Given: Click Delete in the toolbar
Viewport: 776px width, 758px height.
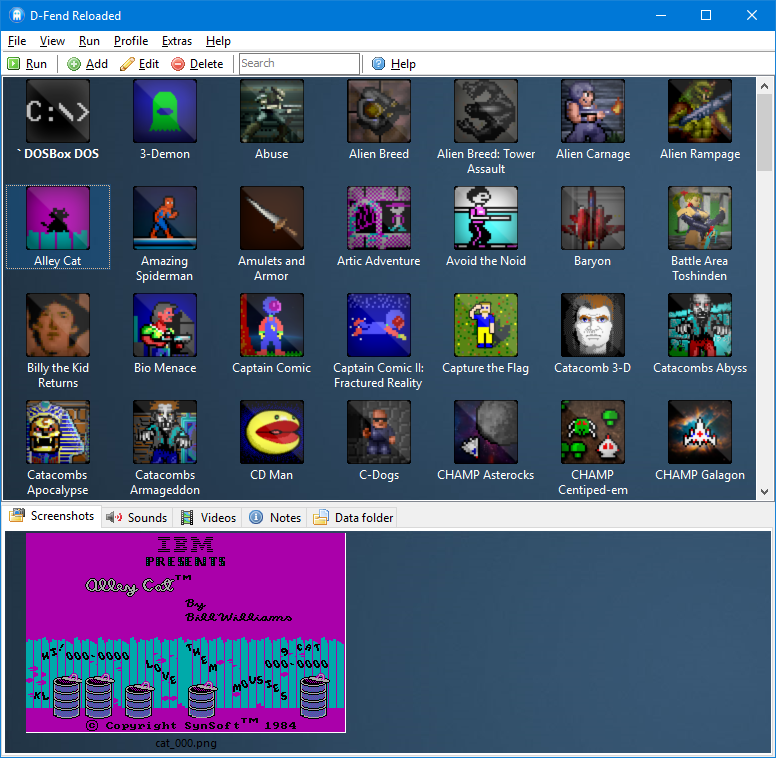Looking at the screenshot, I should (x=197, y=64).
